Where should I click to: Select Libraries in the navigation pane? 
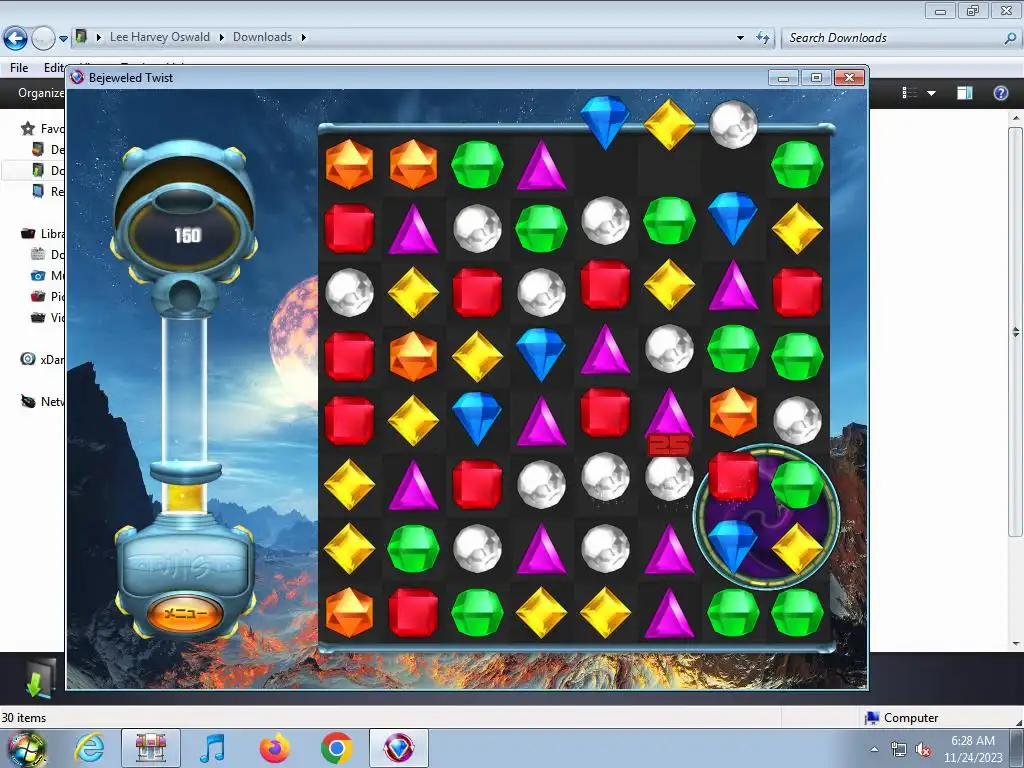(42, 234)
